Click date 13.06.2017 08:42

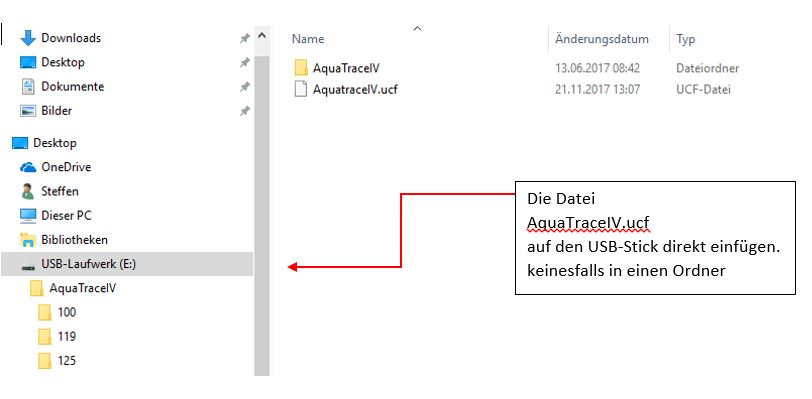tap(598, 68)
